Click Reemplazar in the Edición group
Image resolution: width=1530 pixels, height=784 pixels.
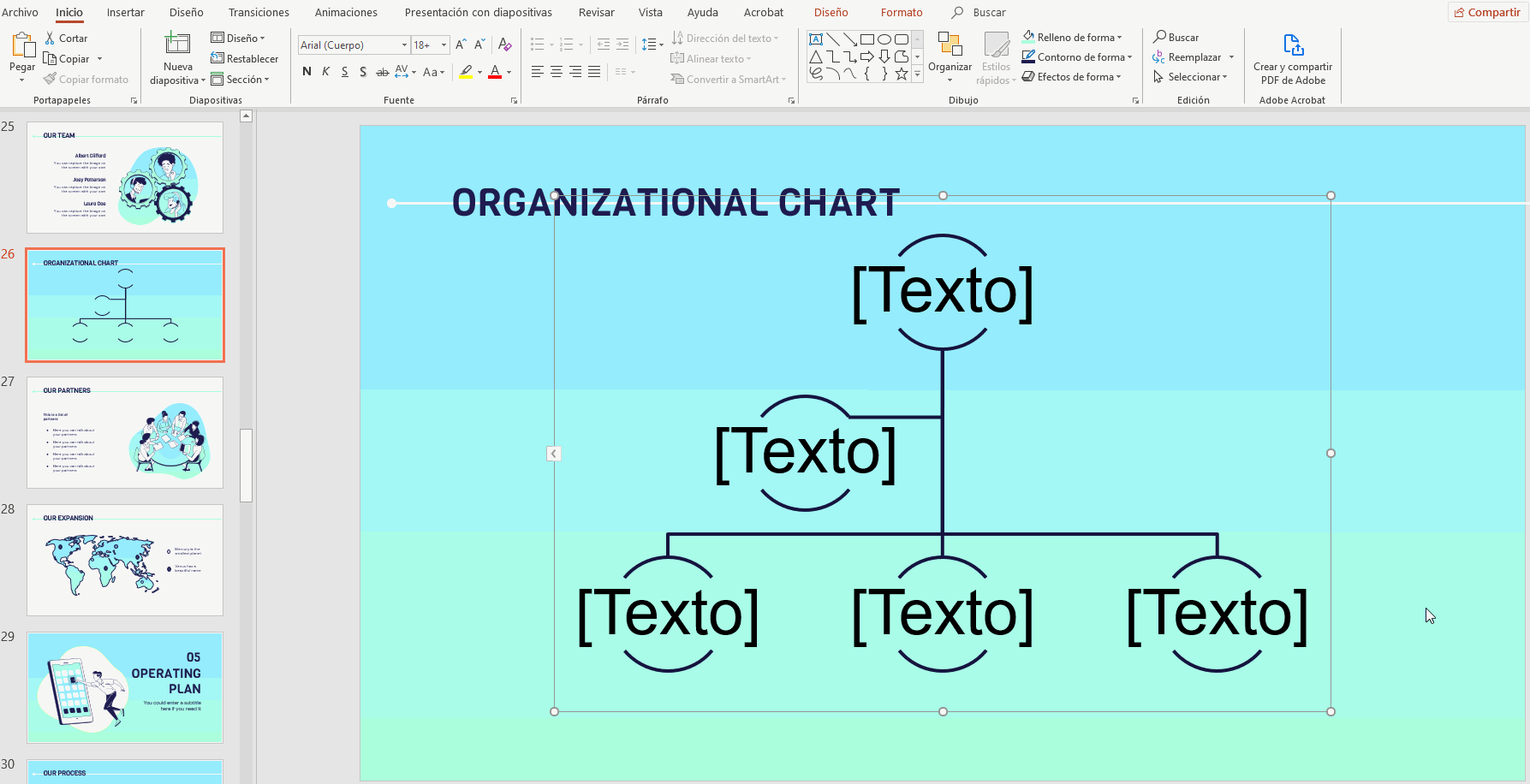click(1187, 57)
